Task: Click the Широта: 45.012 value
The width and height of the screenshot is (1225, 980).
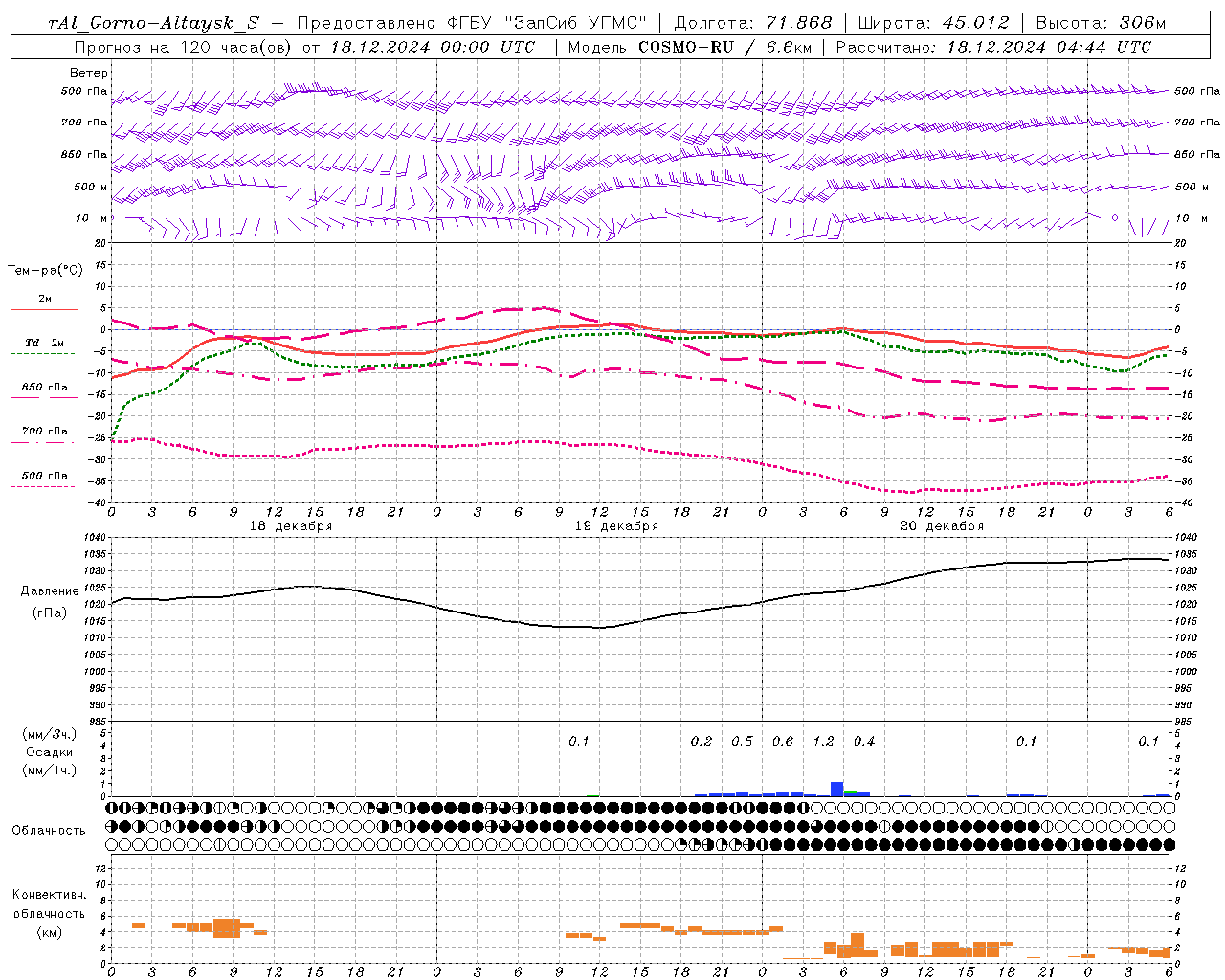Action: pyautogui.click(x=933, y=24)
